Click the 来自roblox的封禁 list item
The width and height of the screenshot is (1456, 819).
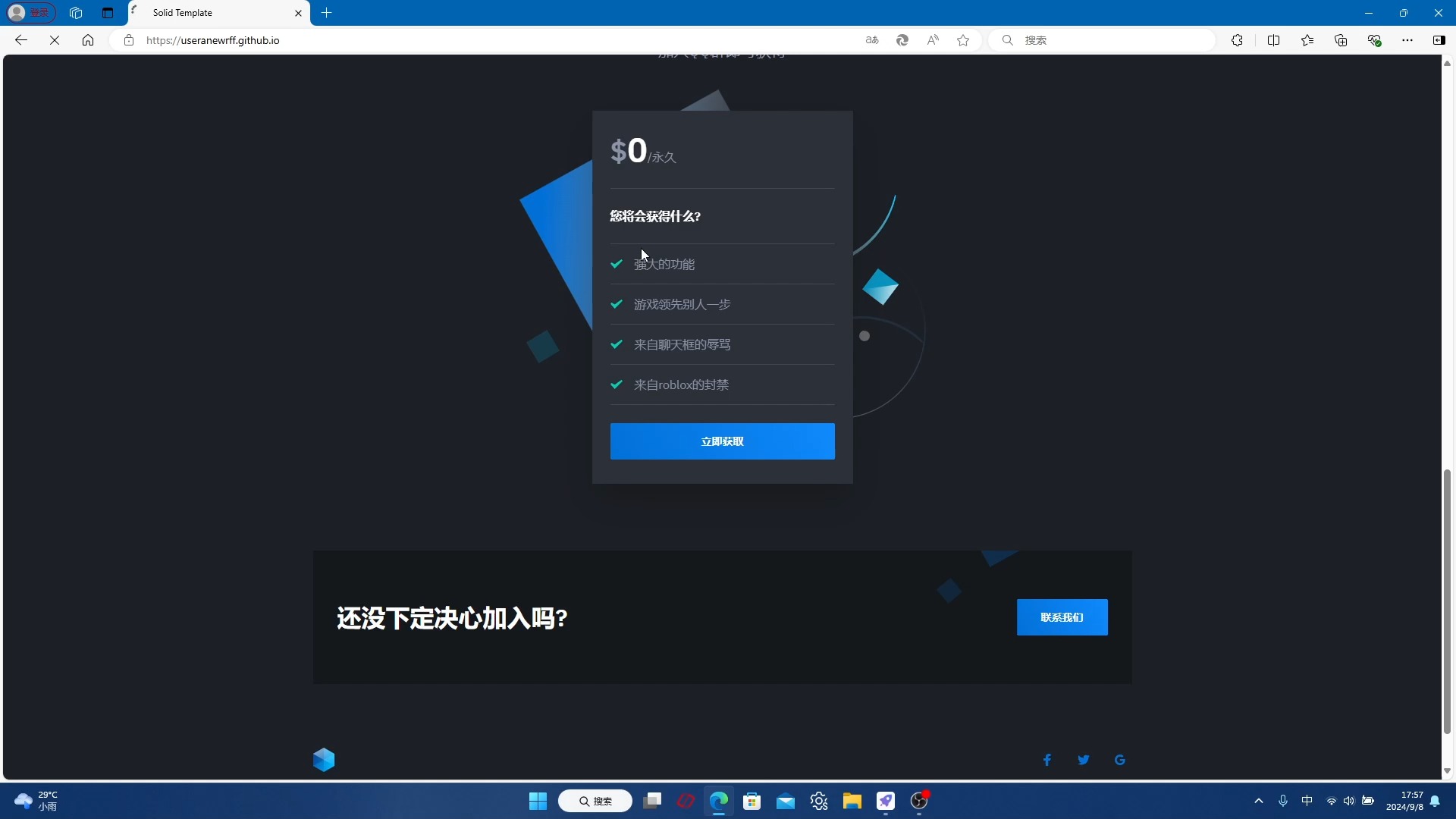[682, 384]
